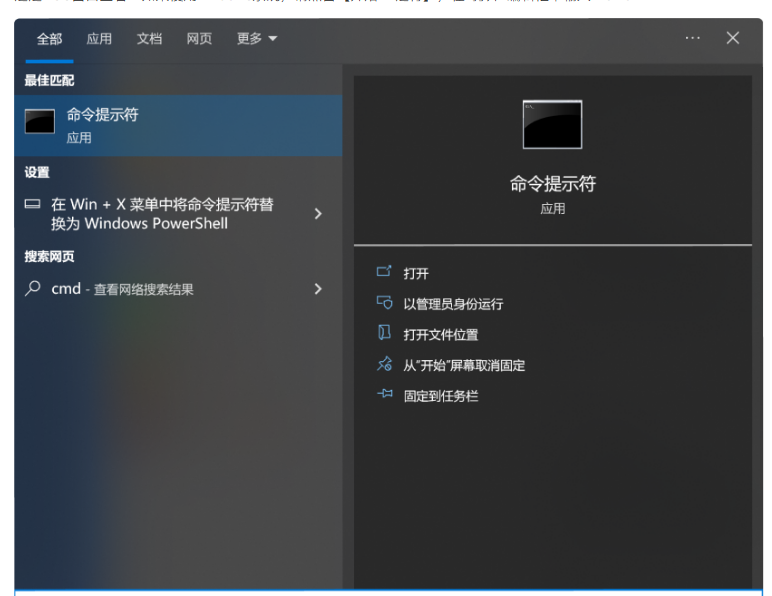Click the 命令提示符 title in preview pane
The image size is (772, 596).
tap(552, 184)
